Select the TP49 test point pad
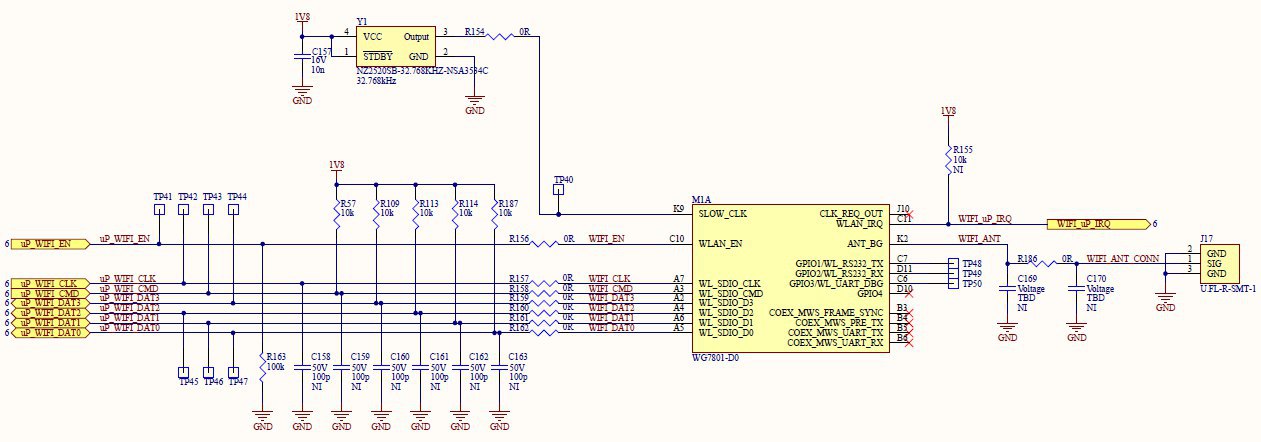Viewport: 1261px width, 442px height. pyautogui.click(x=951, y=273)
